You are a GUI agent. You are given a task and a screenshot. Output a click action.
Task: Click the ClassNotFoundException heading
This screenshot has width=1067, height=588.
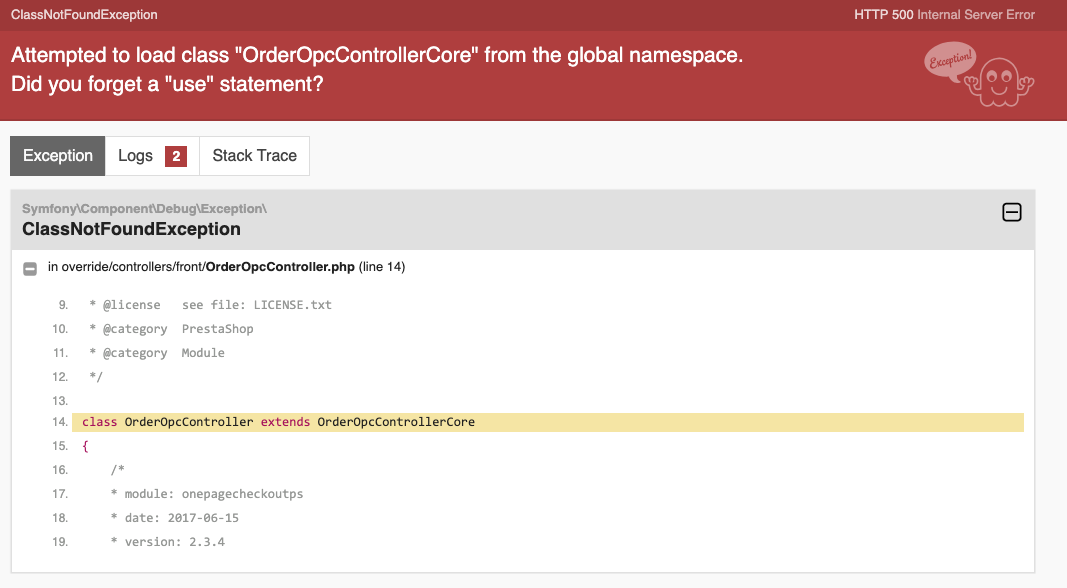tap(131, 229)
